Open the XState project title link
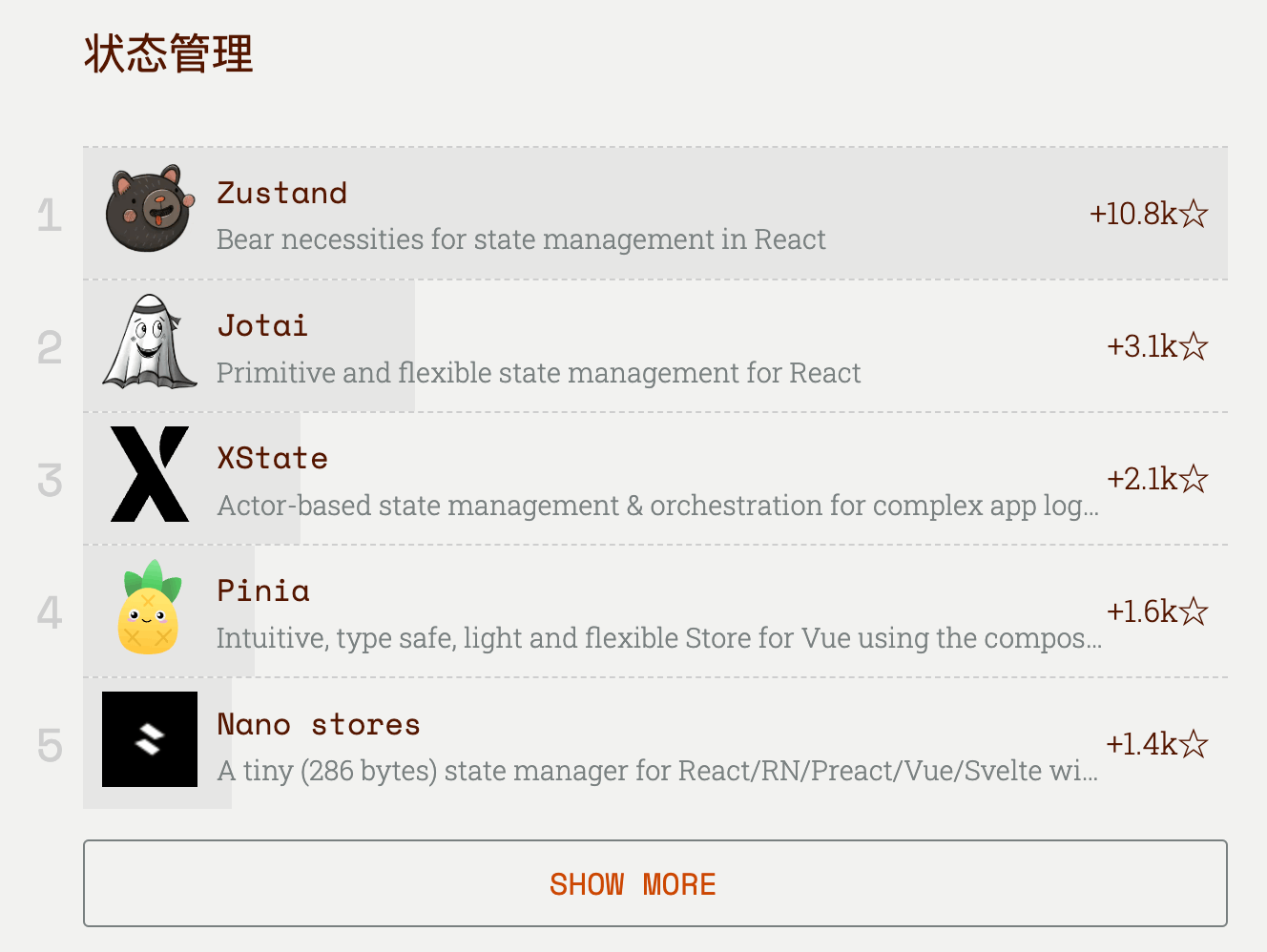Image resolution: width=1267 pixels, height=952 pixels. coord(272,458)
